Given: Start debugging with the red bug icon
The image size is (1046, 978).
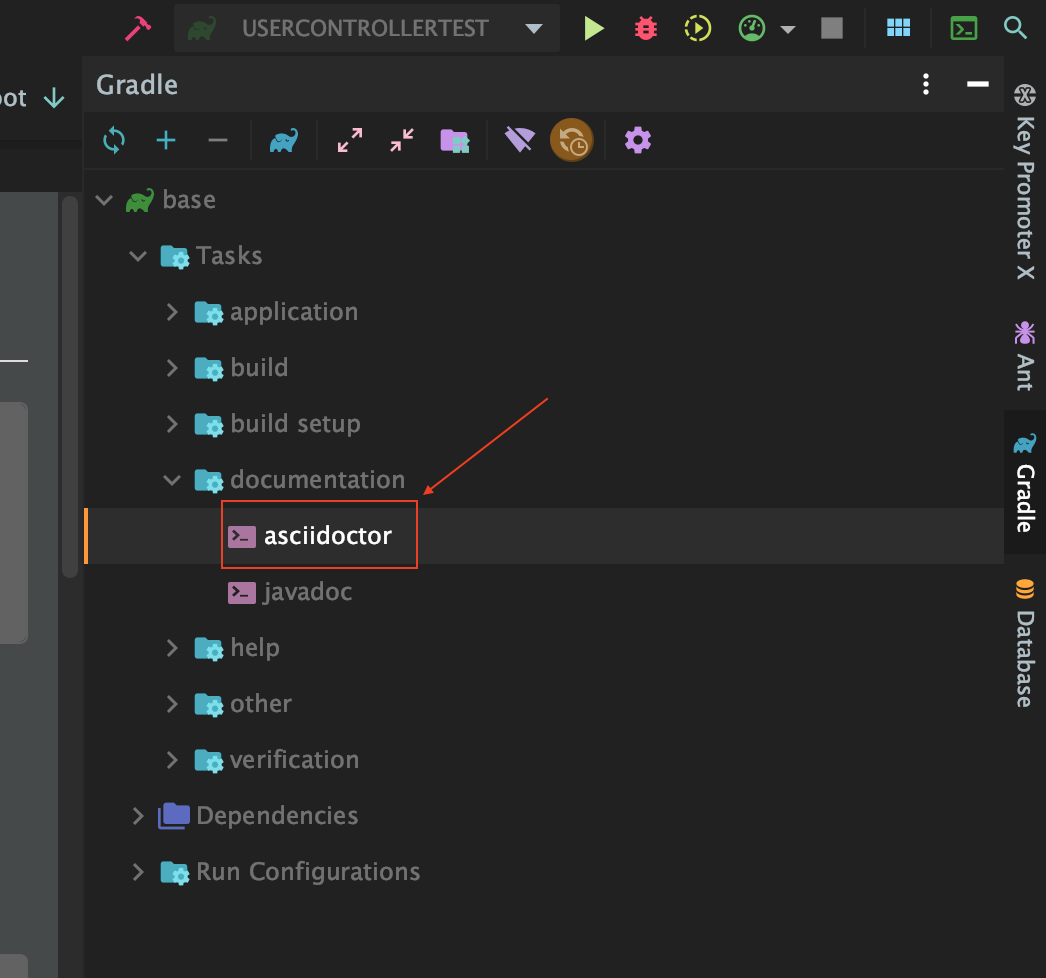Looking at the screenshot, I should [646, 28].
